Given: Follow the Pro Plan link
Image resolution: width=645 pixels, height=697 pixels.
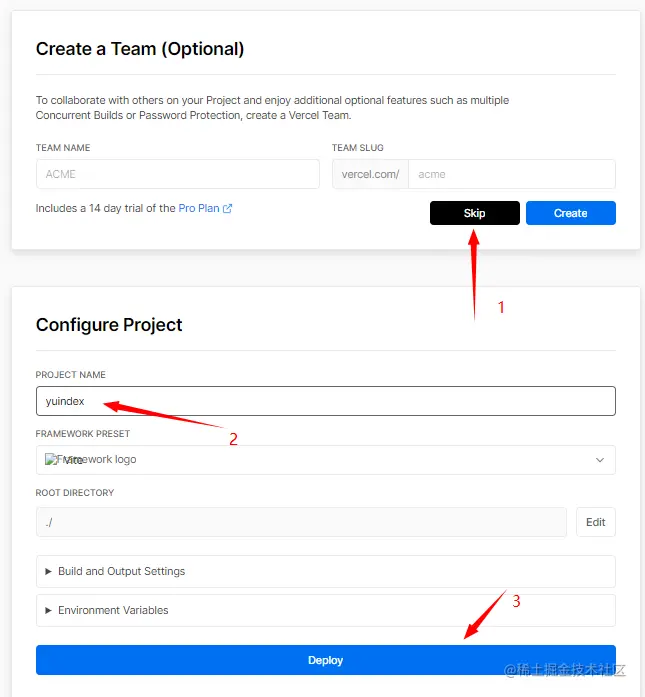Looking at the screenshot, I should click(x=199, y=209).
